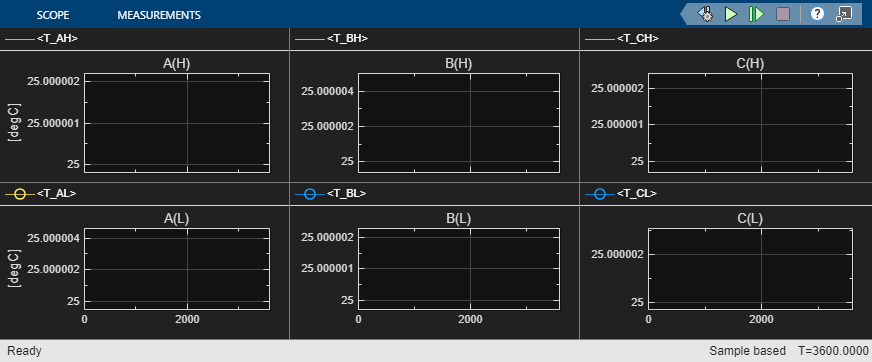Step forward using the step play icon

point(756,14)
